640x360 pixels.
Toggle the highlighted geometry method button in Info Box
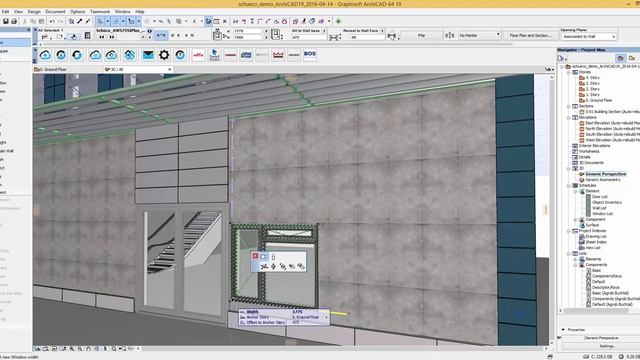[74, 36]
